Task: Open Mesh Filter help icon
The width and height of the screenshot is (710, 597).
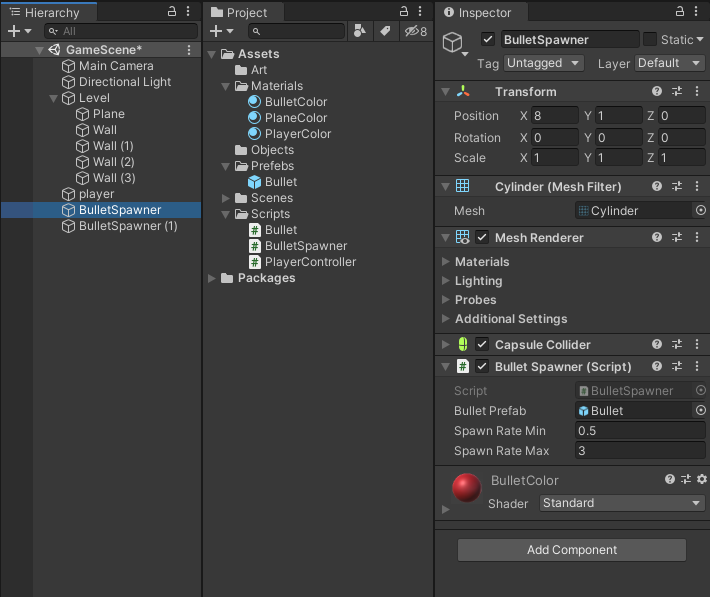Action: (x=657, y=186)
